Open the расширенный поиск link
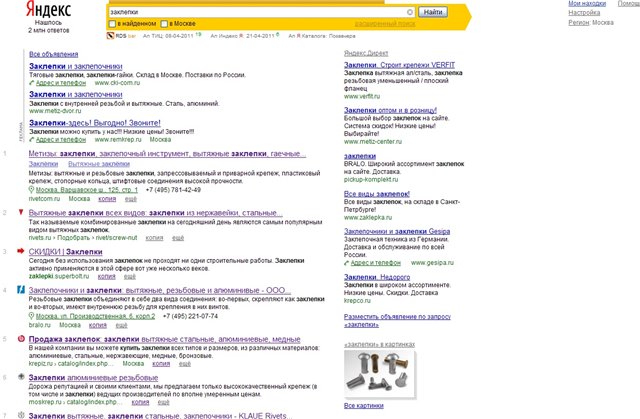Image resolution: width=640 pixels, height=419 pixels. [385, 24]
